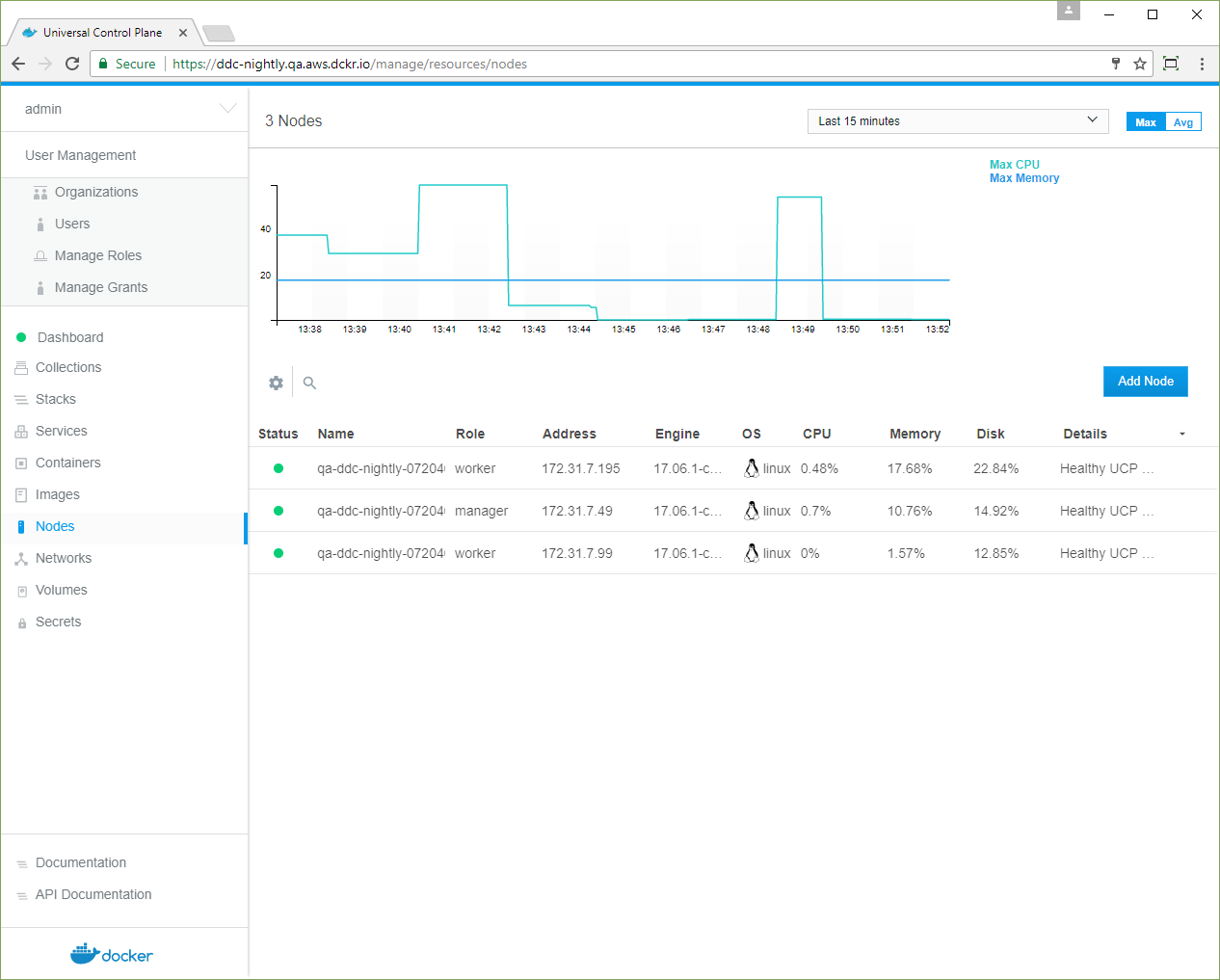
Task: Open Containers in the sidebar
Action: [67, 463]
